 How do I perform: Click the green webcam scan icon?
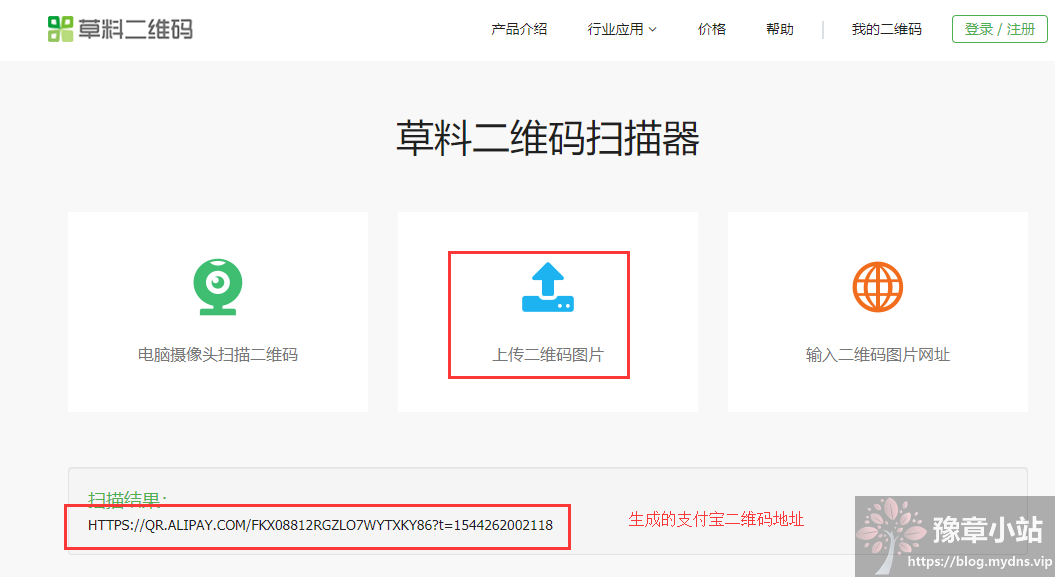(218, 287)
